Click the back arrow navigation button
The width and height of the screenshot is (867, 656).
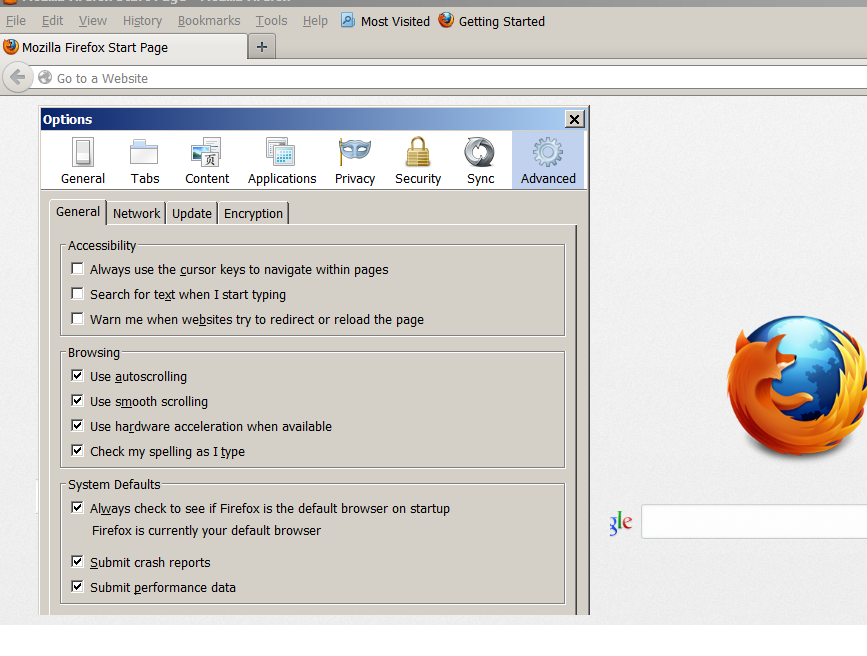coord(18,77)
